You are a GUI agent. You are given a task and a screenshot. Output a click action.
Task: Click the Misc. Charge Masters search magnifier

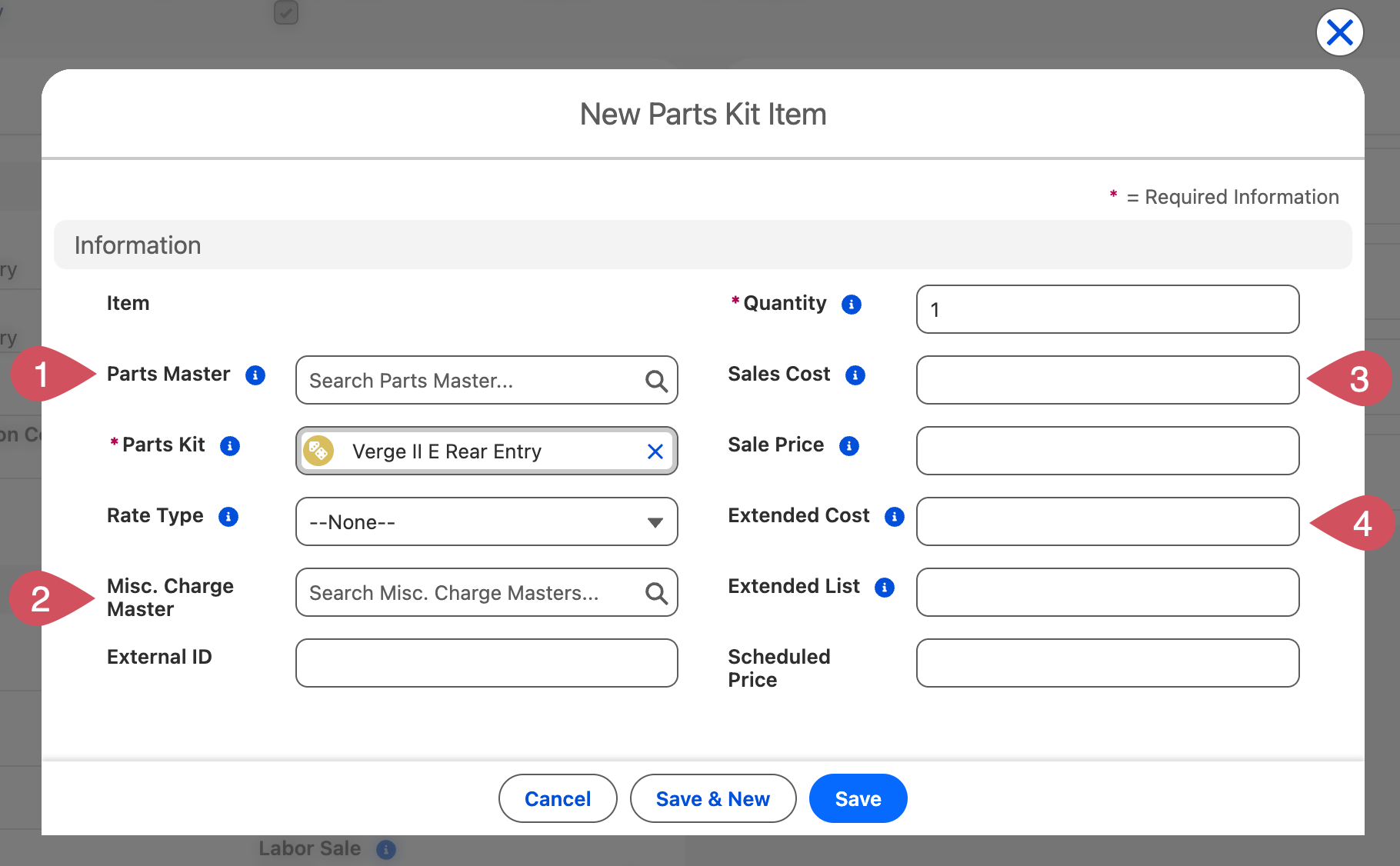[656, 593]
